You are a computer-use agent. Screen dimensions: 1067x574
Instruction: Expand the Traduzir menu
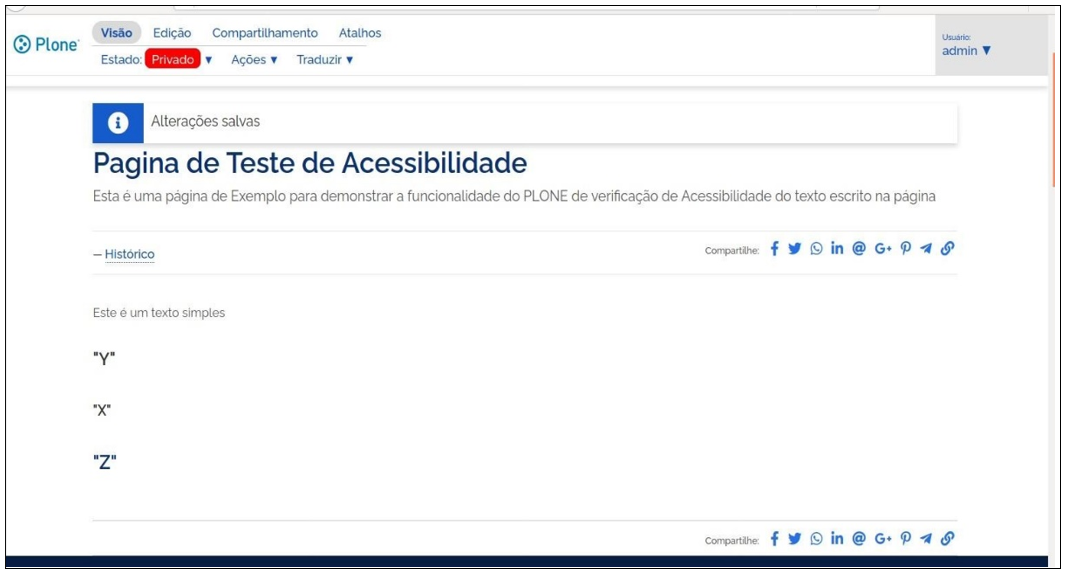point(325,60)
